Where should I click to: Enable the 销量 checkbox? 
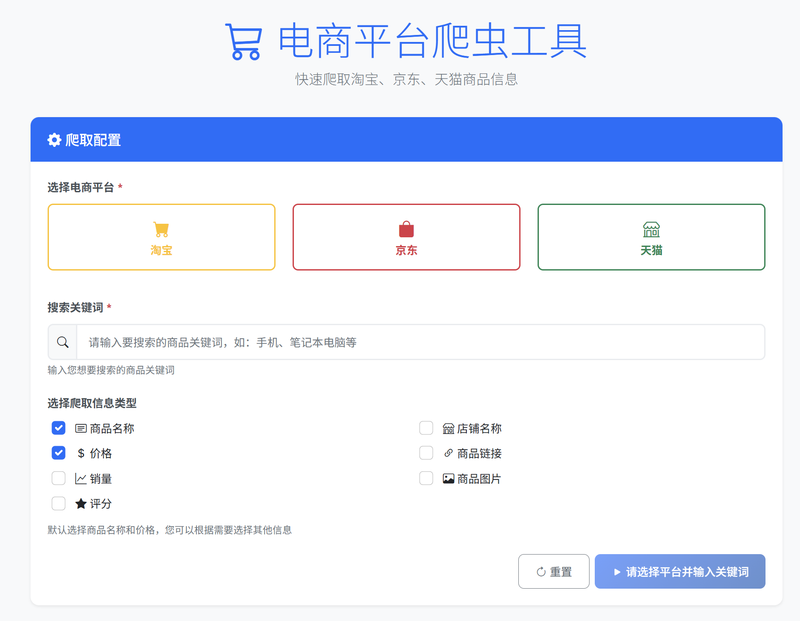59,478
